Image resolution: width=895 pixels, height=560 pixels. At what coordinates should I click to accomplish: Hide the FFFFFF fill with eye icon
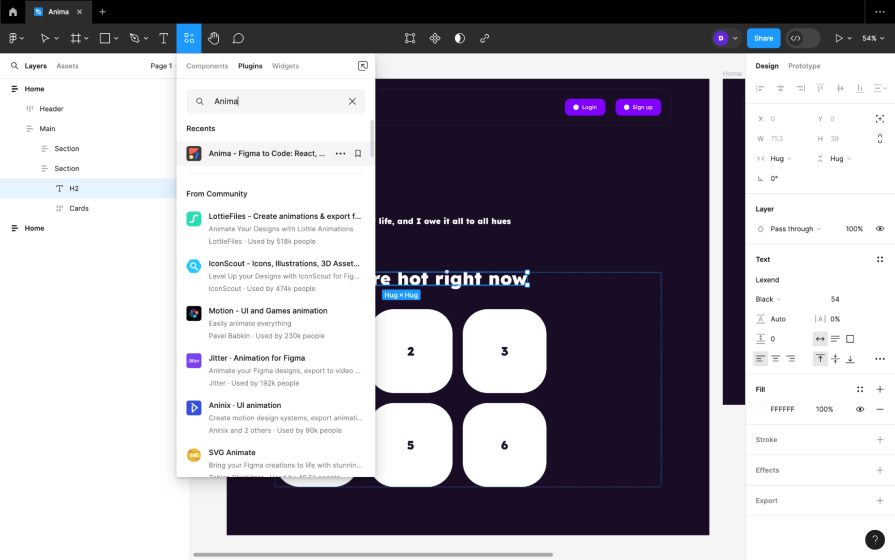(x=860, y=409)
